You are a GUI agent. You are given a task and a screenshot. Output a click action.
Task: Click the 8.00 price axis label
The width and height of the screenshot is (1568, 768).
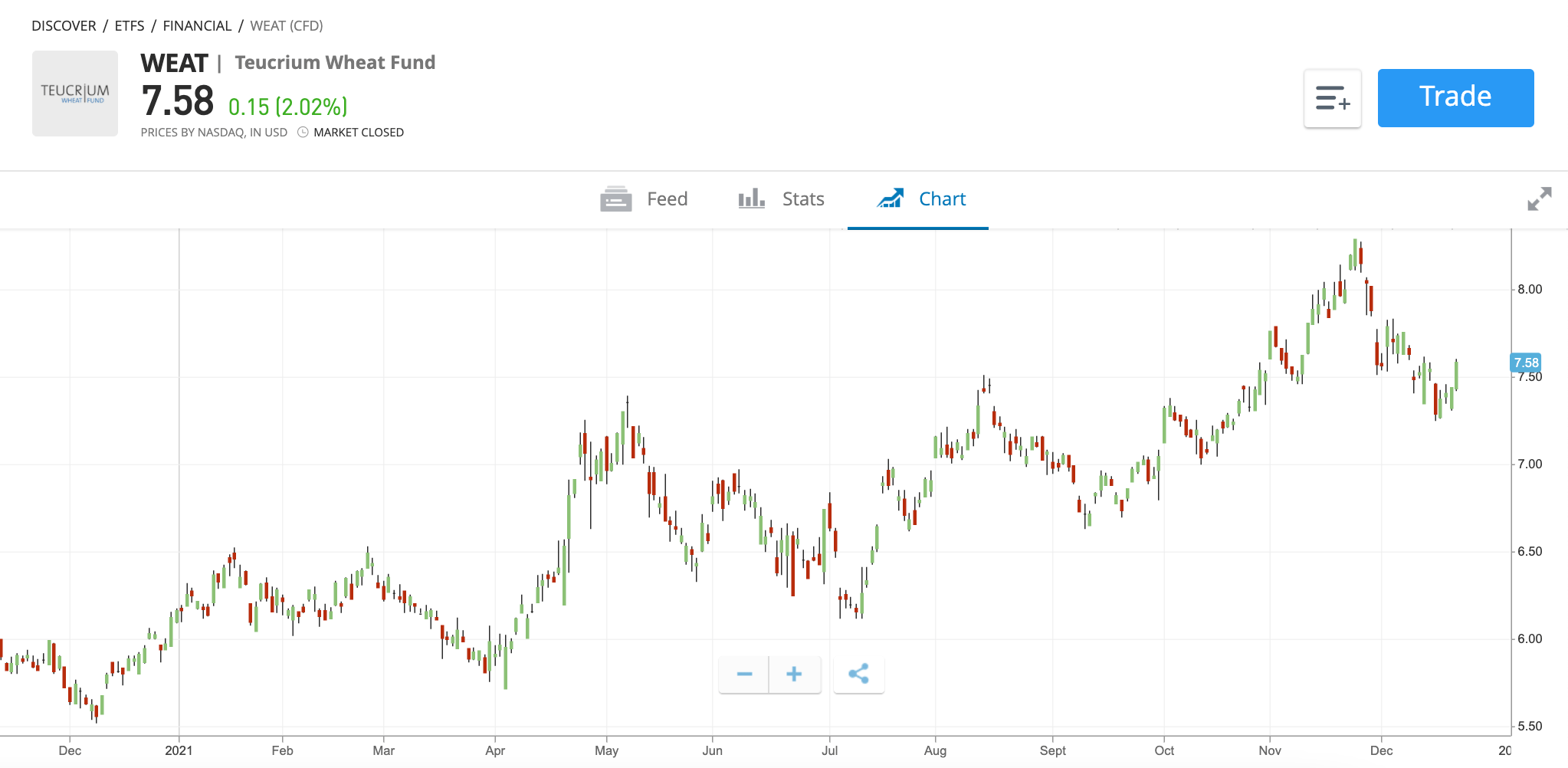[x=1530, y=290]
